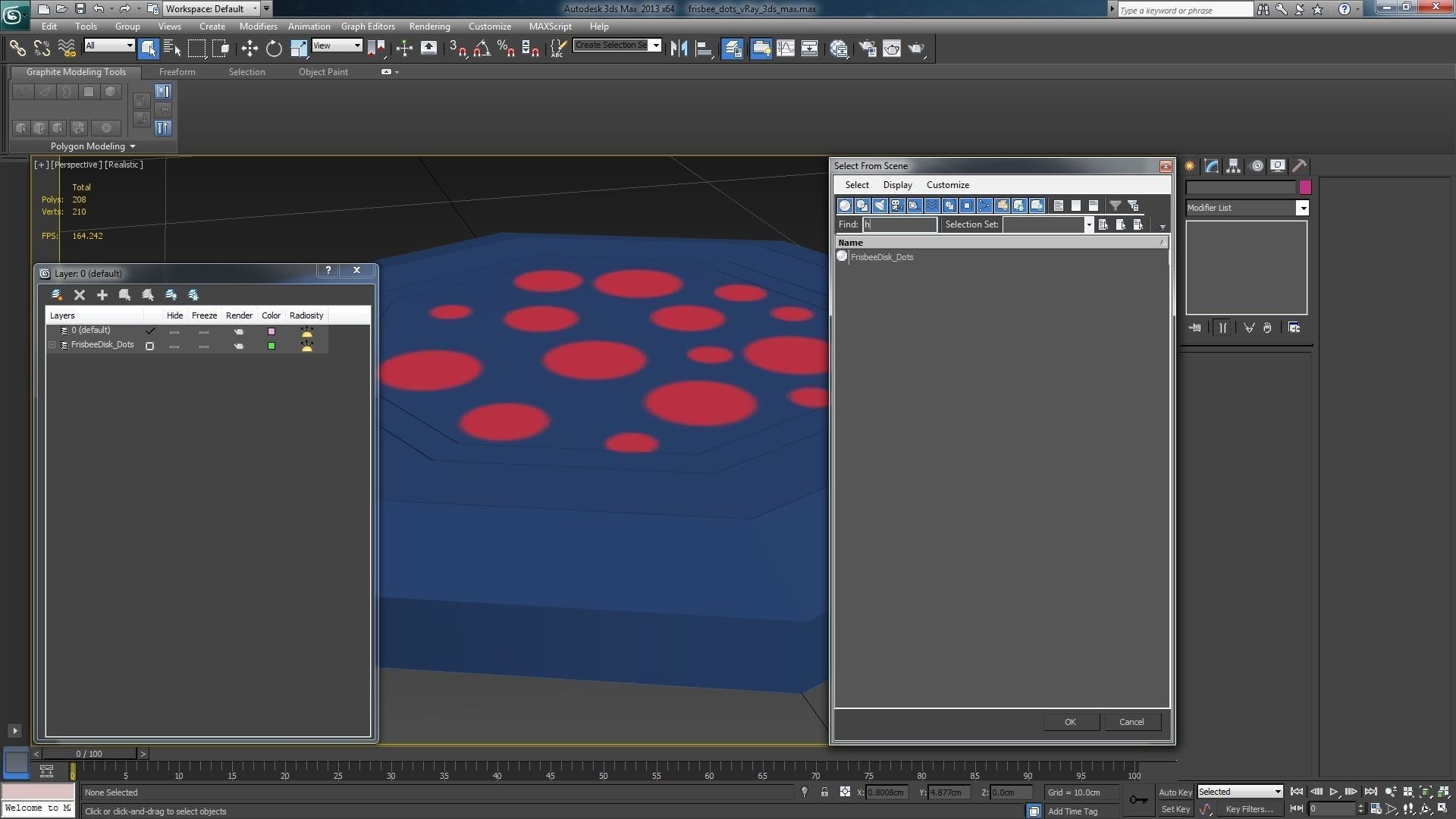Click the Selection Lock toggle padlock icon
Screen dimensions: 1456x819
824,792
